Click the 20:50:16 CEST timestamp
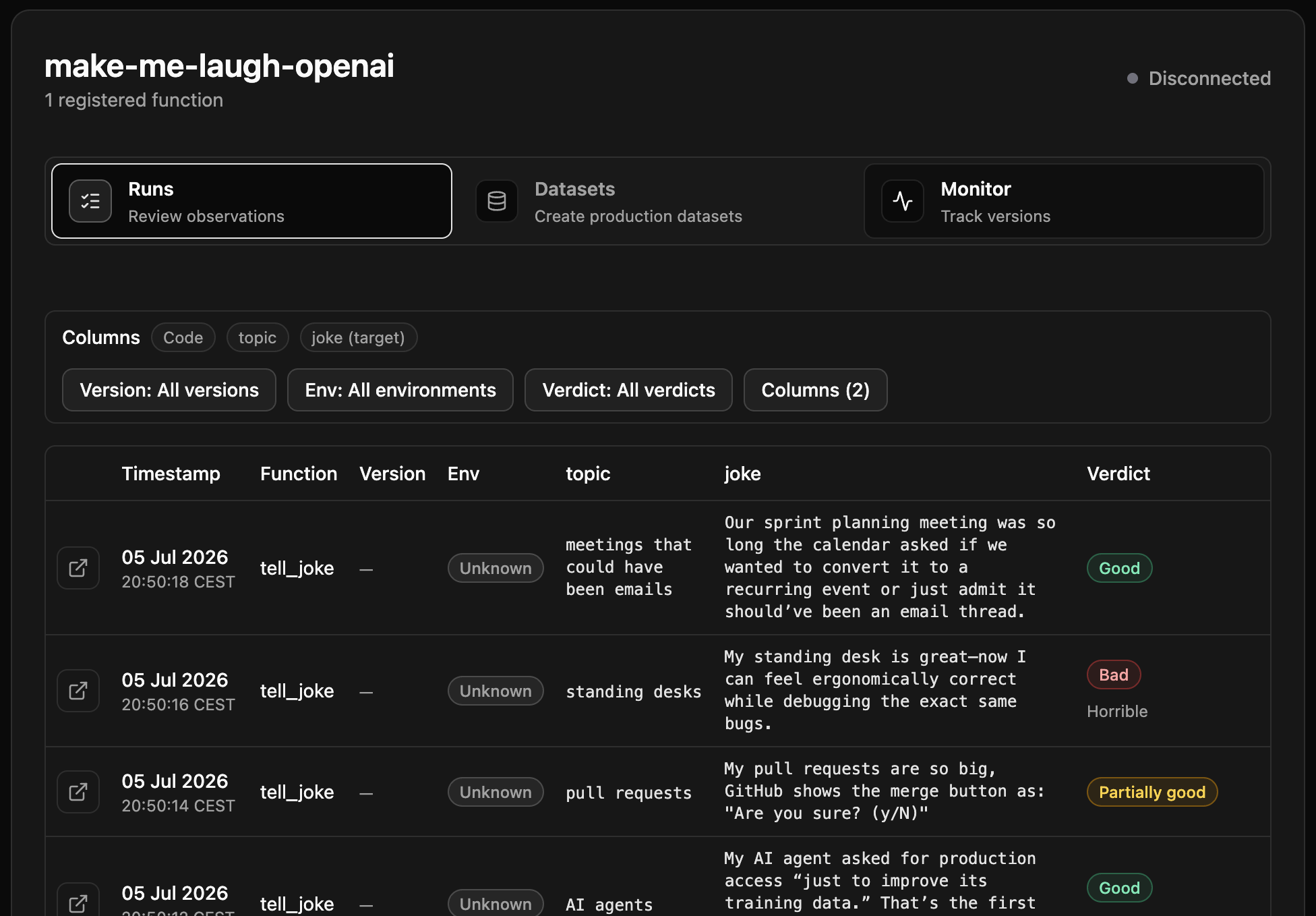The image size is (1316, 916). click(178, 704)
